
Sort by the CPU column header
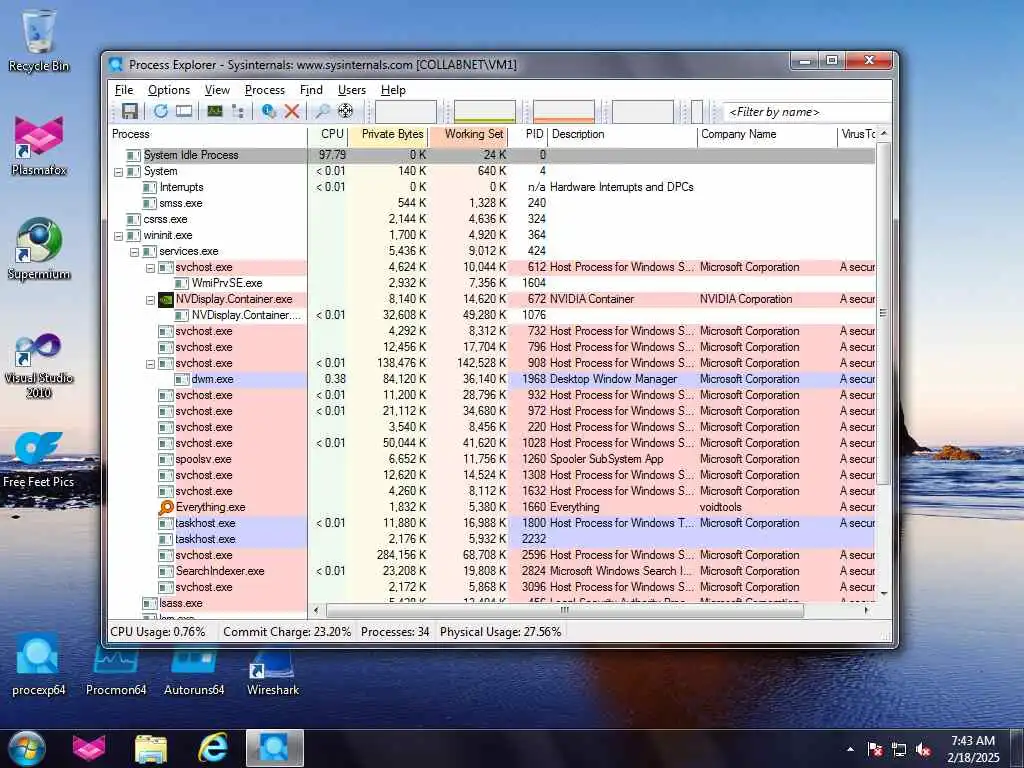click(327, 134)
